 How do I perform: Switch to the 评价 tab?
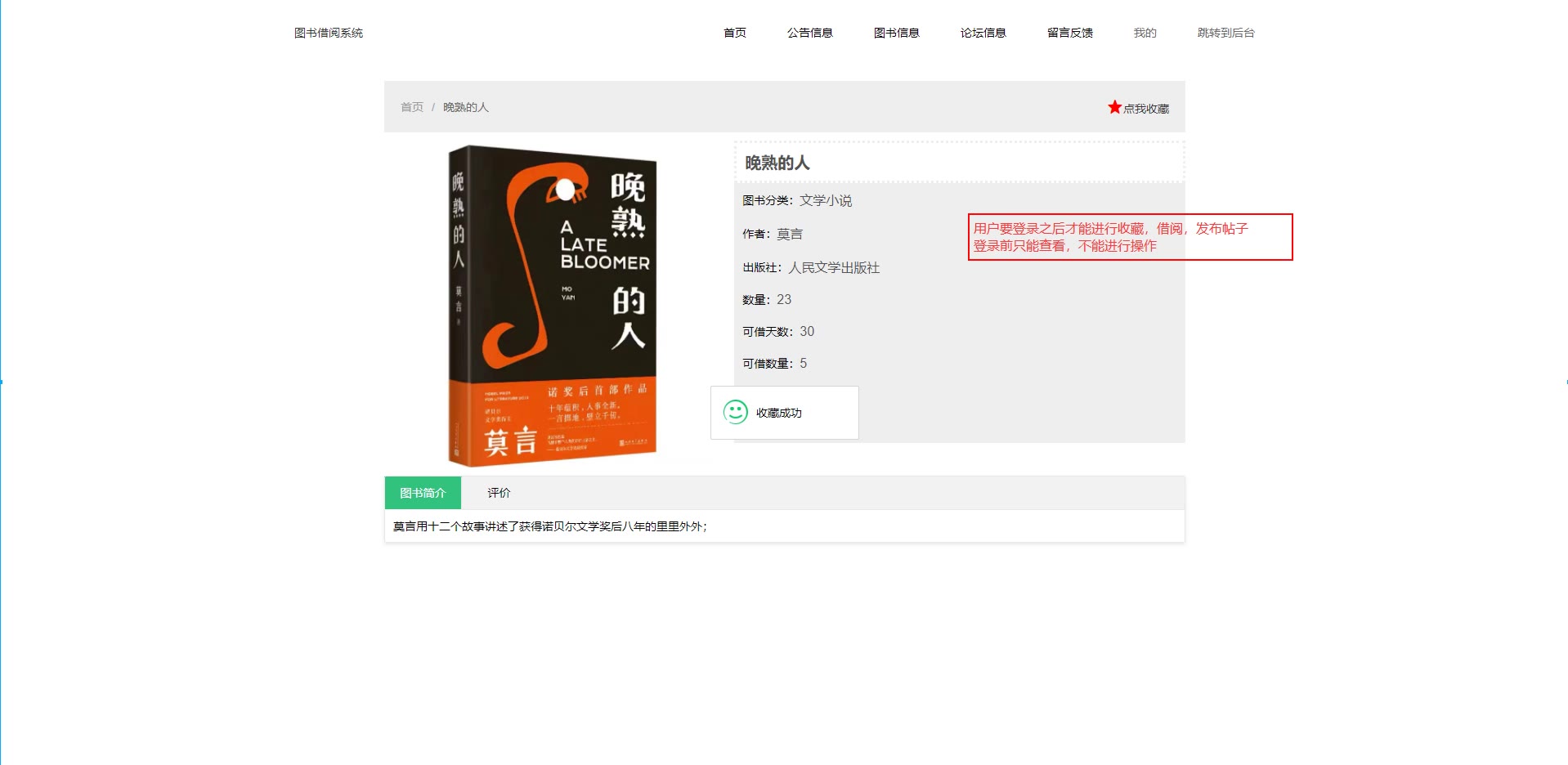(499, 493)
